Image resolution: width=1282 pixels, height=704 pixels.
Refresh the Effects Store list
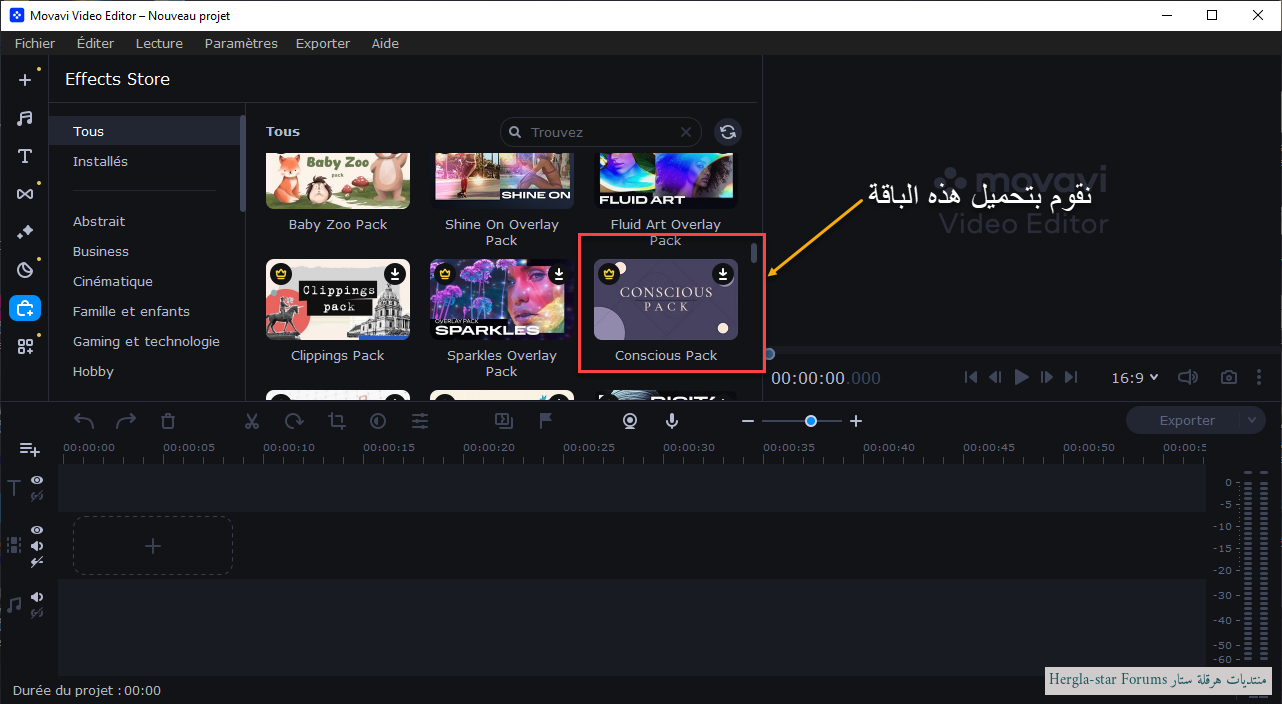(x=728, y=132)
